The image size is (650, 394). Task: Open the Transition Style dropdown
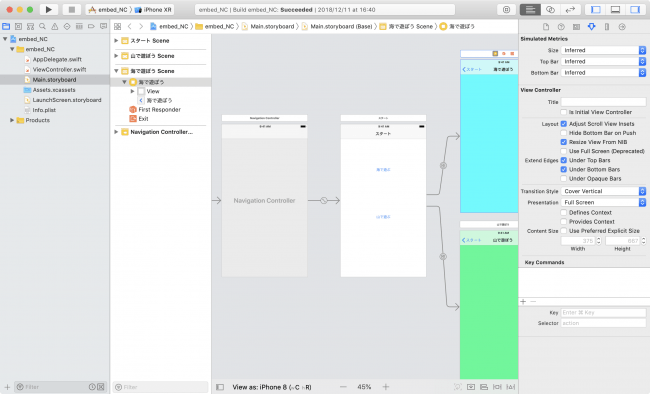point(603,191)
